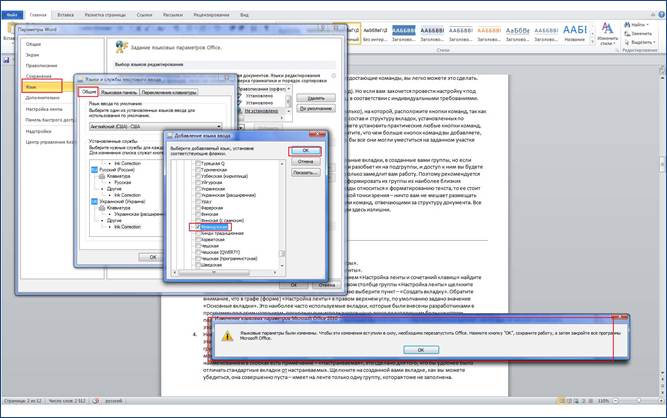This screenshot has width=667, height=418.
Task: Check the Фарерская layout box
Action: (x=198, y=208)
